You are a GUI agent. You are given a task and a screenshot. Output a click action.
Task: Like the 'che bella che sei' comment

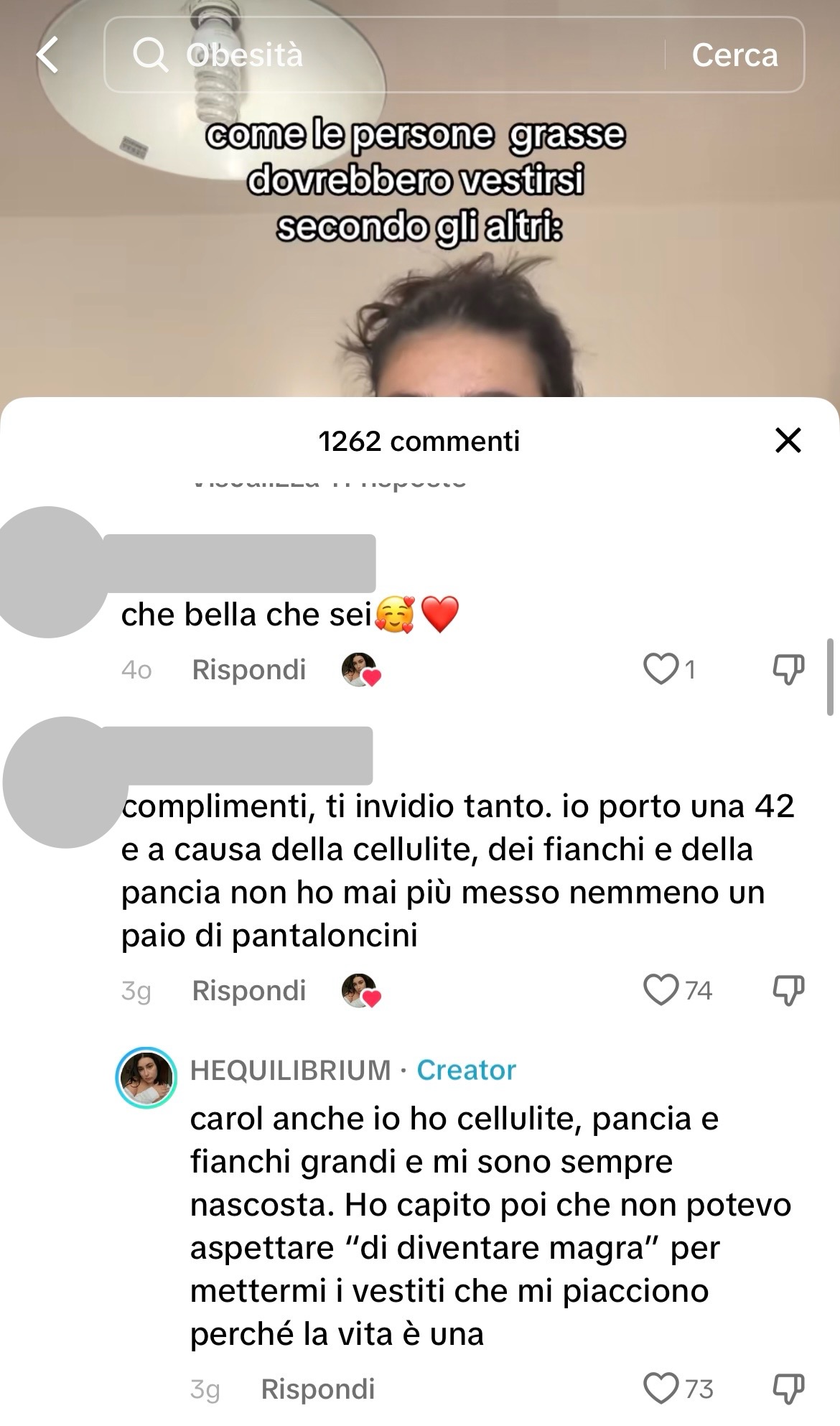tap(661, 669)
